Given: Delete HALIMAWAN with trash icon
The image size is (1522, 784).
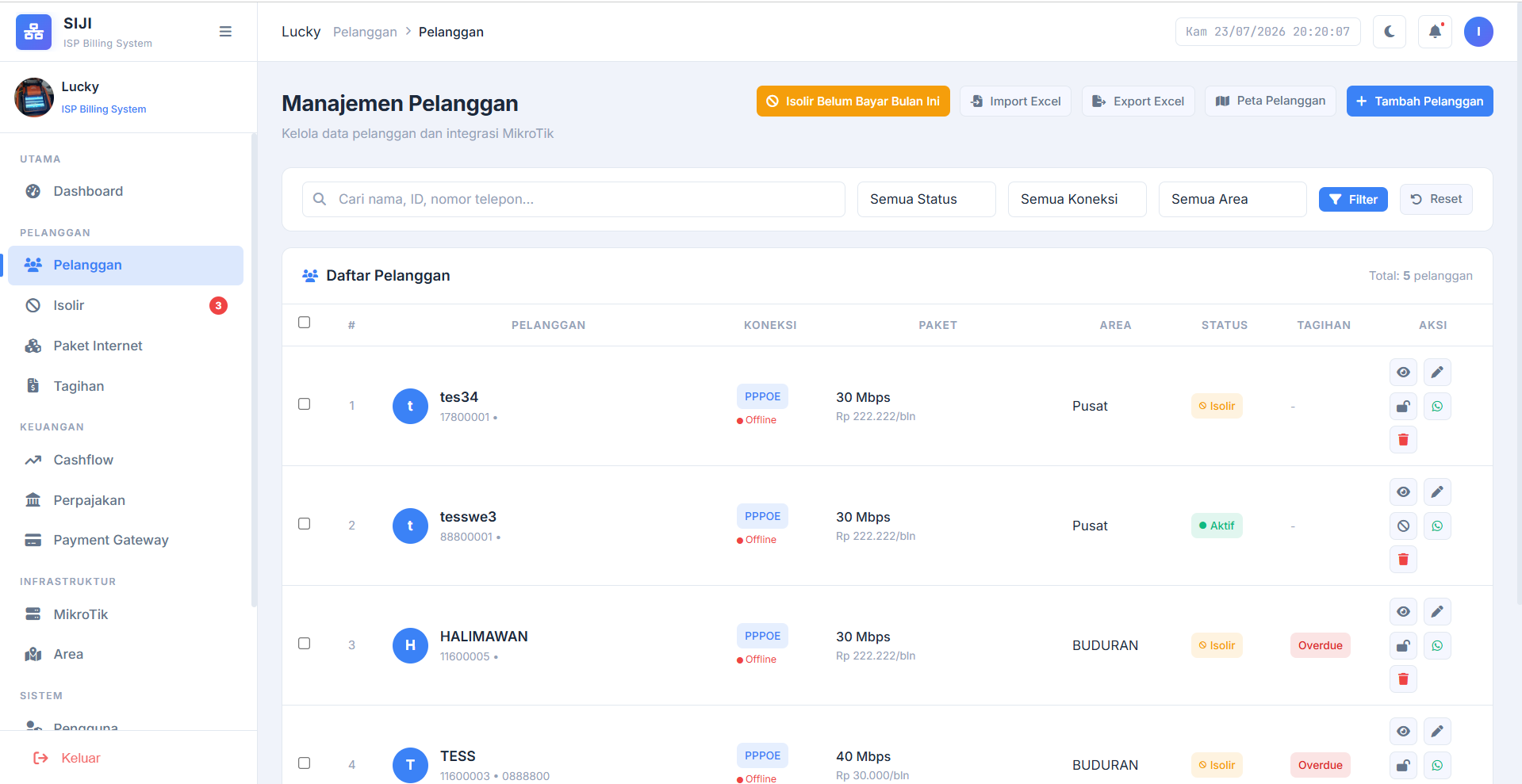Looking at the screenshot, I should pos(1403,679).
